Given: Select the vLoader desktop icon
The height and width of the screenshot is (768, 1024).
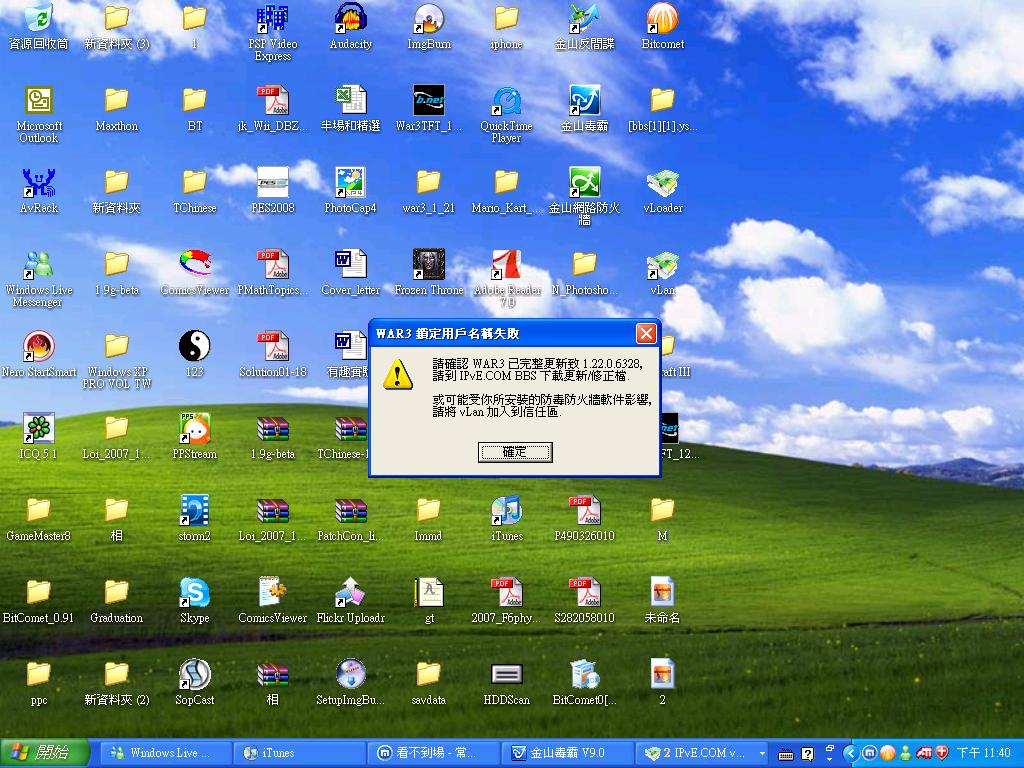Looking at the screenshot, I should [662, 184].
